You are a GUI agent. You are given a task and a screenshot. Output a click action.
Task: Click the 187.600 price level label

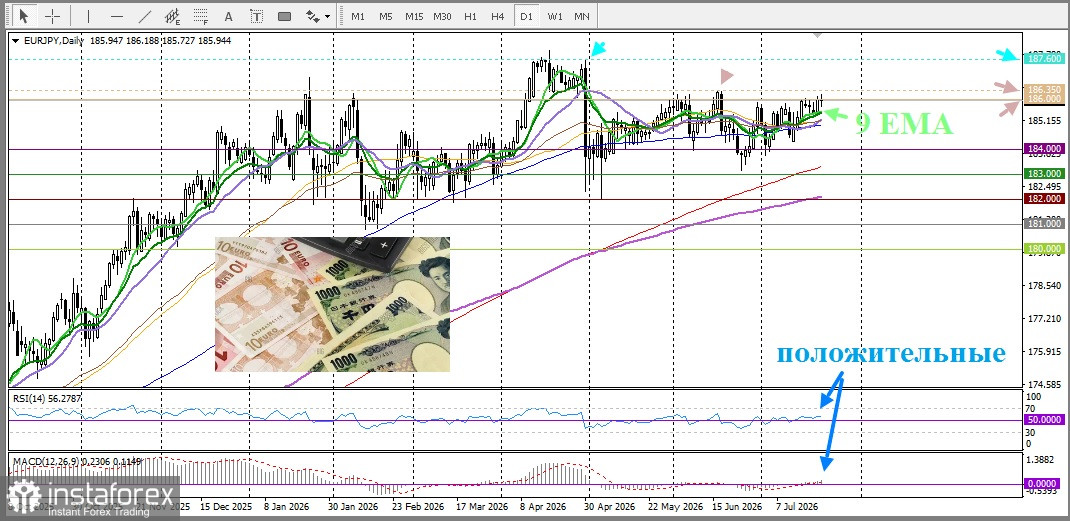pos(1044,59)
